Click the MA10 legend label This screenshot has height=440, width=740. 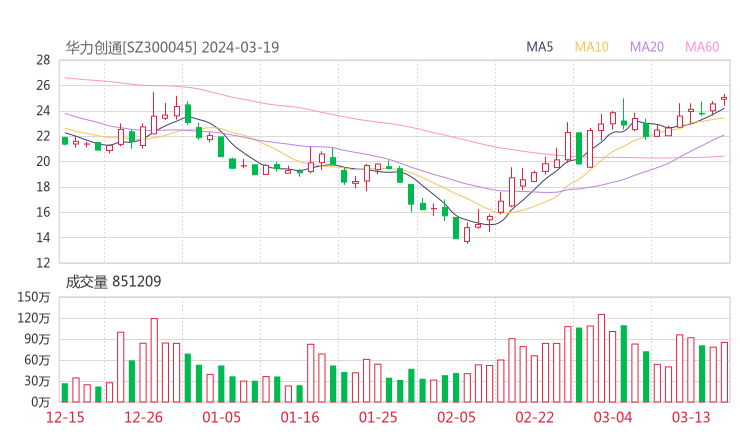591,47
